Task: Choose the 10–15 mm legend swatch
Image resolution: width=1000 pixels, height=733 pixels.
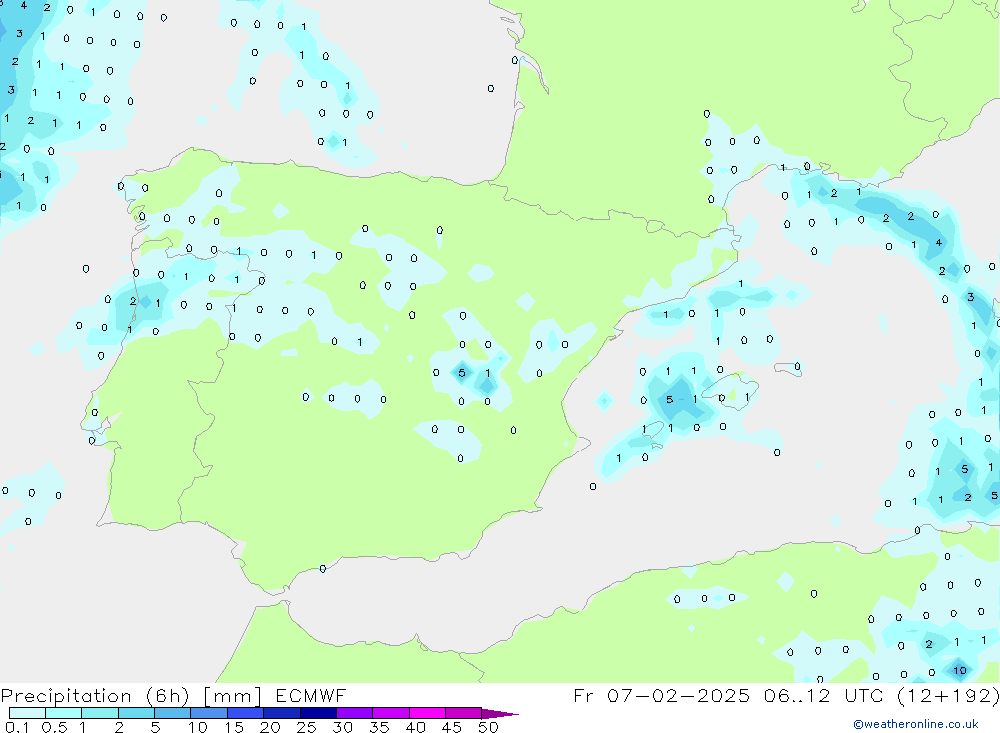Action: click(x=209, y=713)
